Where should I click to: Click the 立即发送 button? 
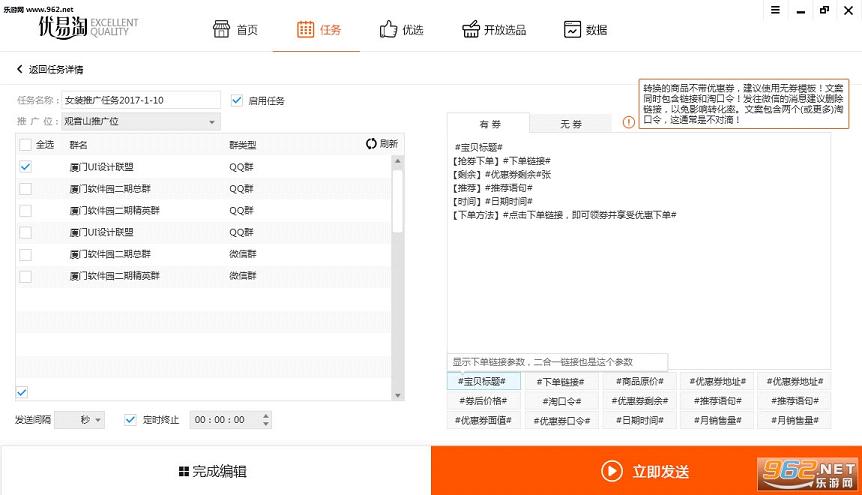pyautogui.click(x=646, y=471)
